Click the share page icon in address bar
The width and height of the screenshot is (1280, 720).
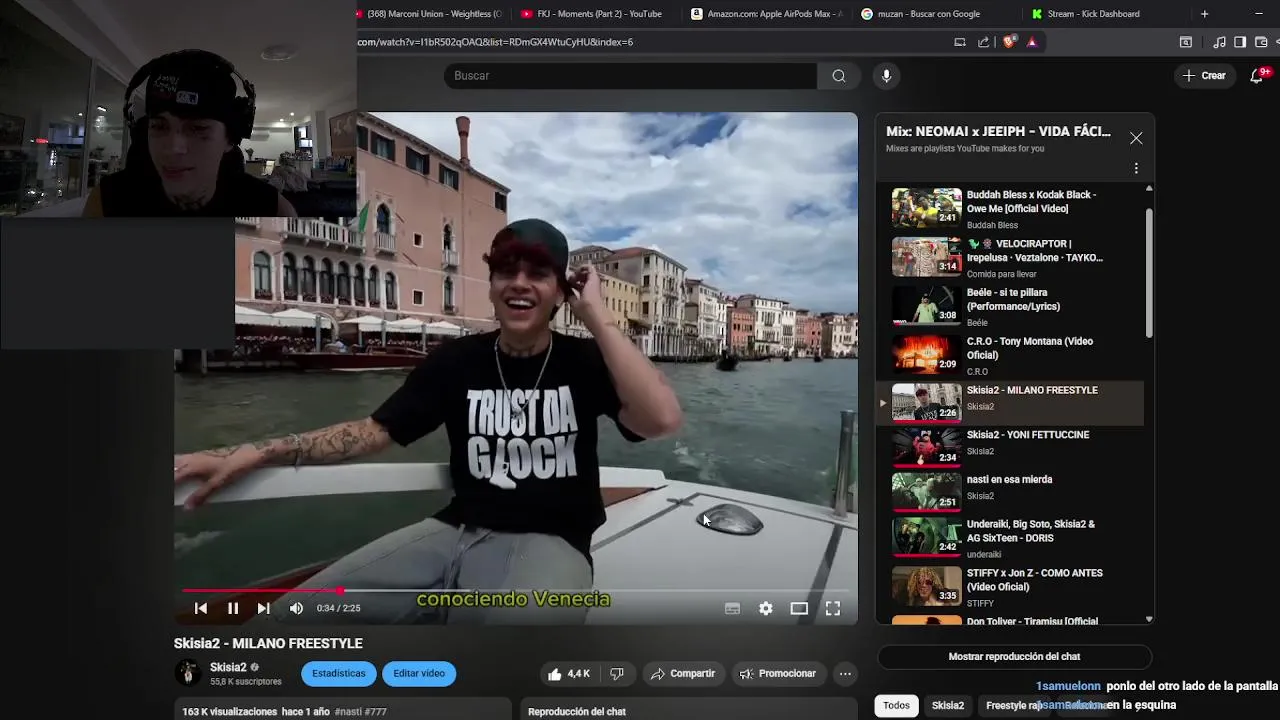(984, 42)
